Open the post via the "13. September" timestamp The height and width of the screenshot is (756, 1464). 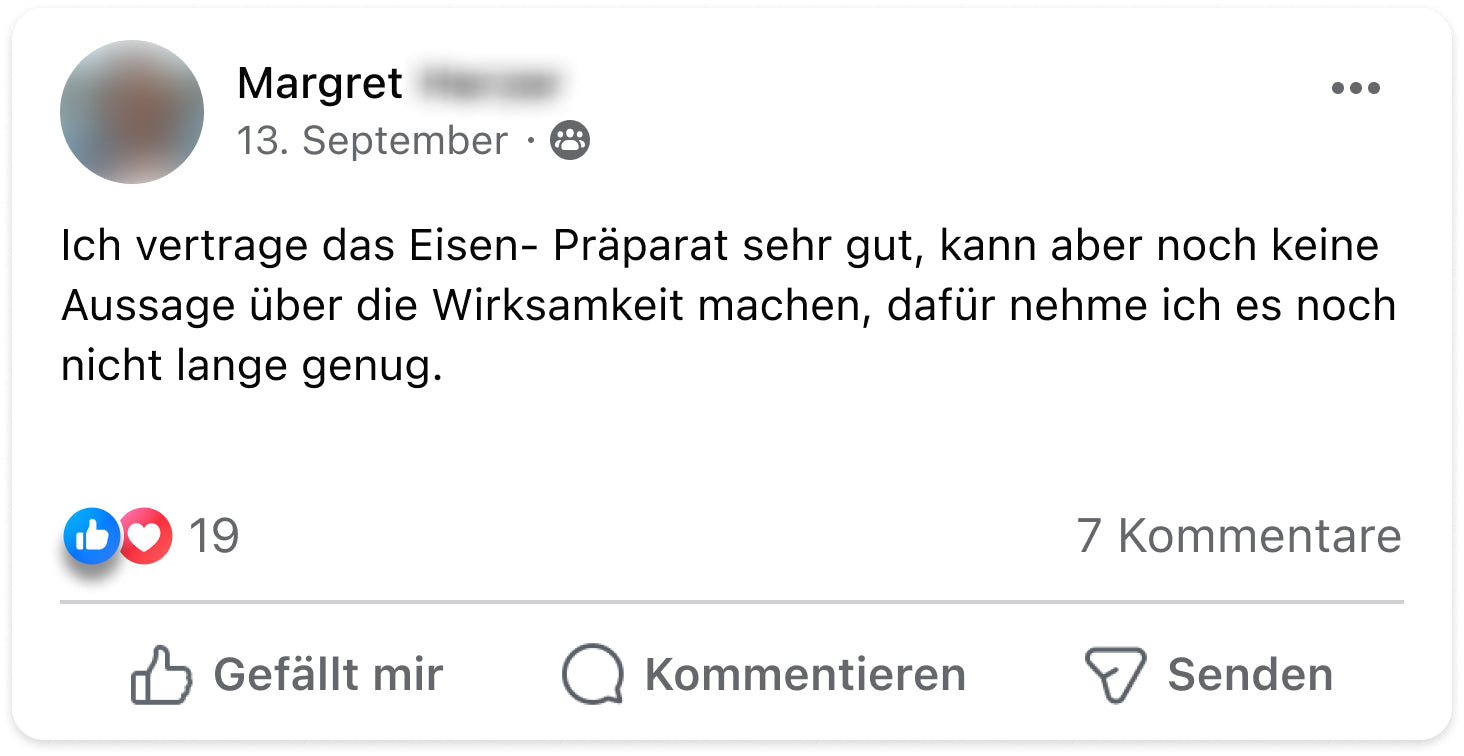coord(372,141)
